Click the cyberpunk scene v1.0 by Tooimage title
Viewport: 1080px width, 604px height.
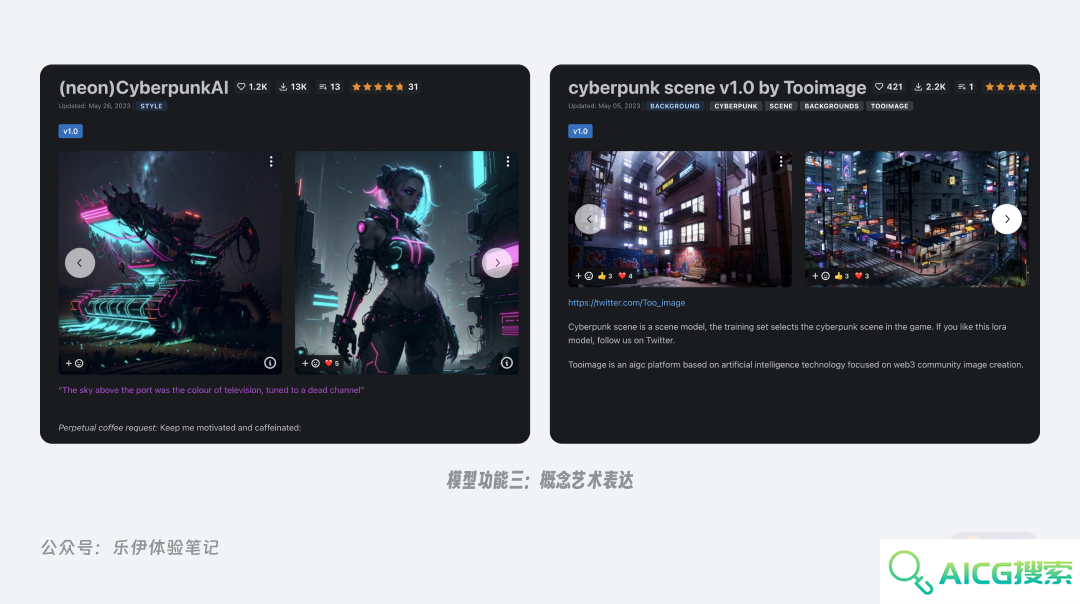[717, 87]
